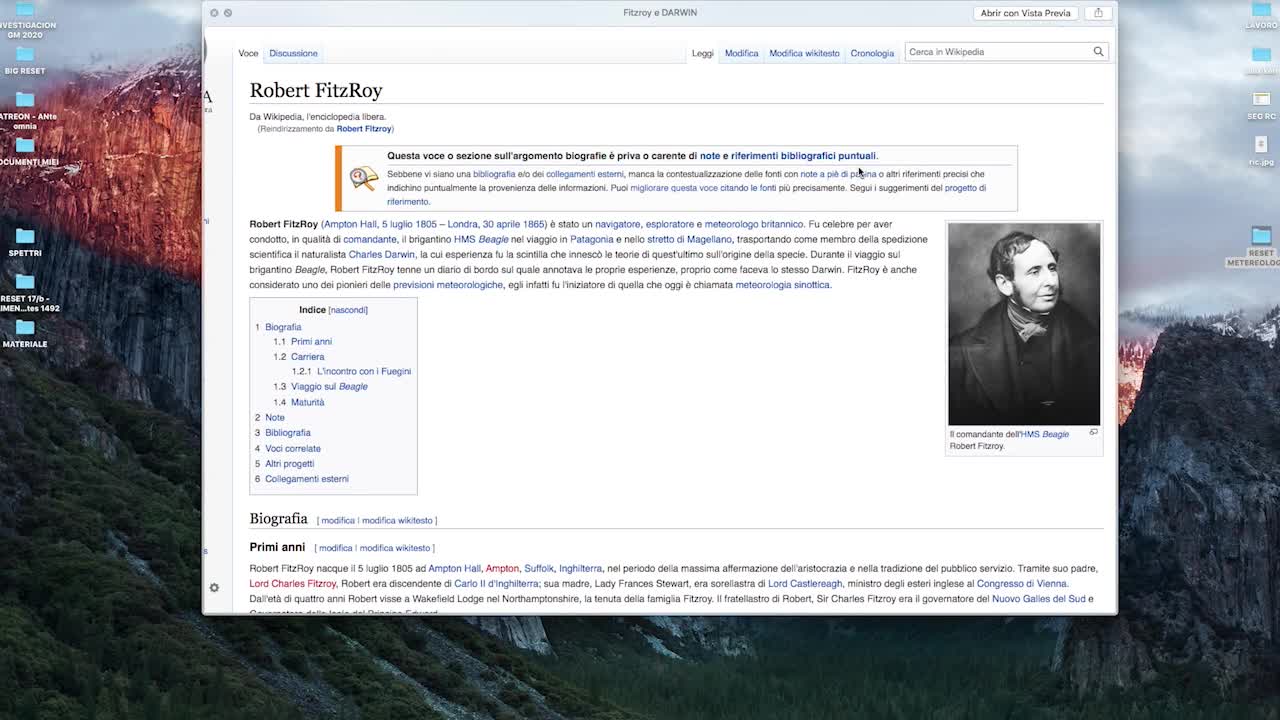Jump to Viaggio sul Beagle in the Indice

tap(329, 387)
